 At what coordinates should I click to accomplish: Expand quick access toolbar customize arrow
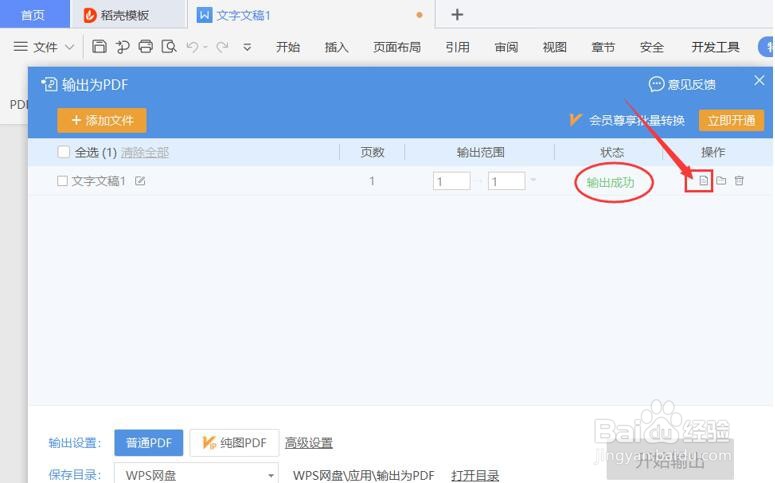(x=247, y=47)
